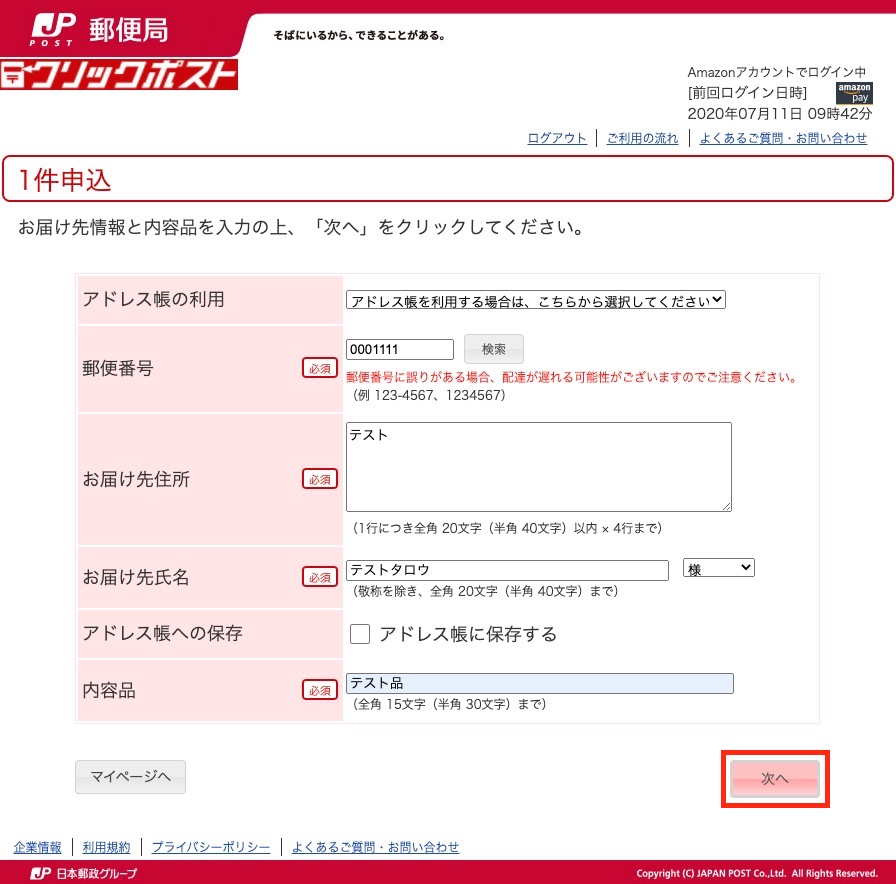
Task: Open the プライバシーポリシー link
Action: pos(211,845)
